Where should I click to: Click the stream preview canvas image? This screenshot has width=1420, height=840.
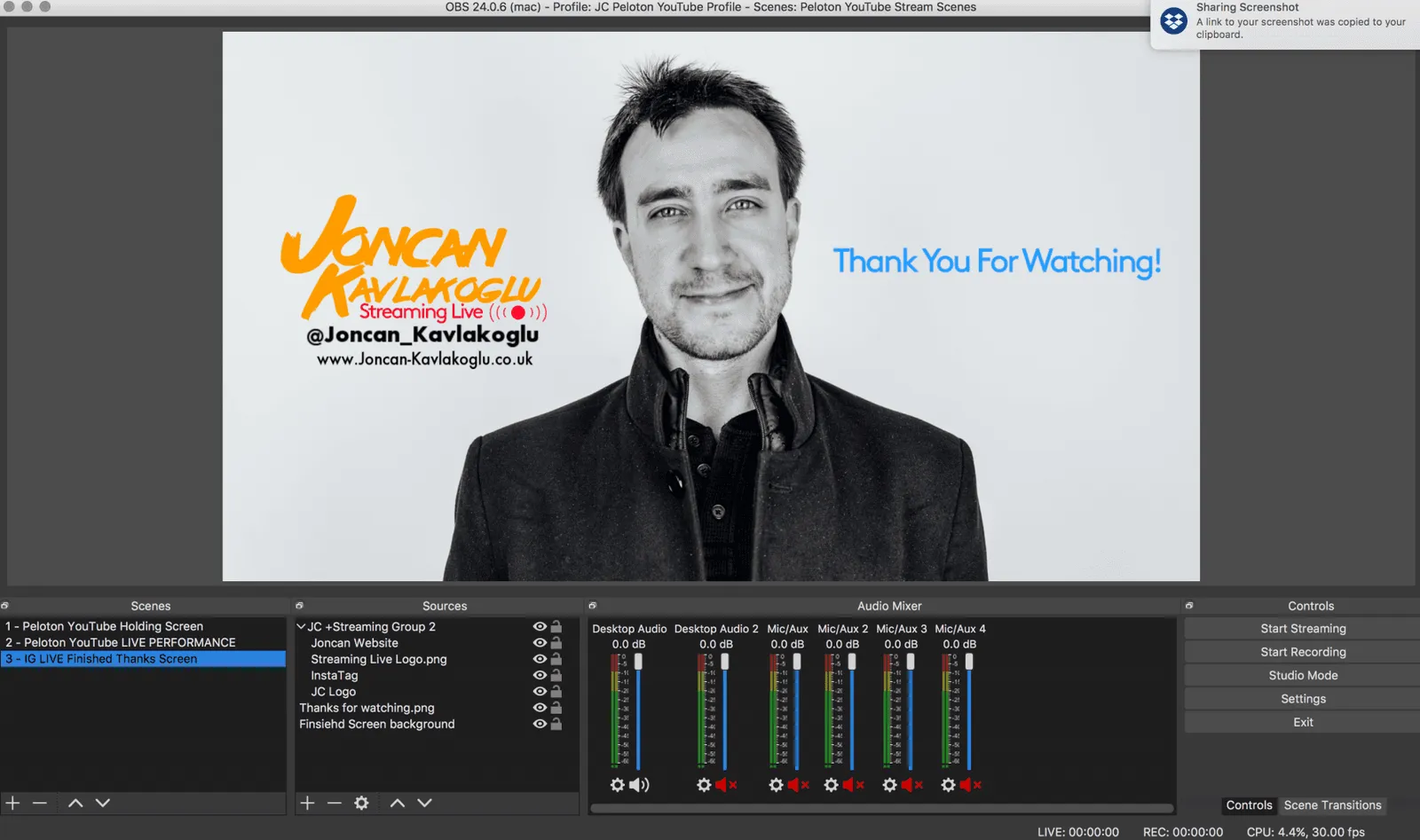point(711,307)
